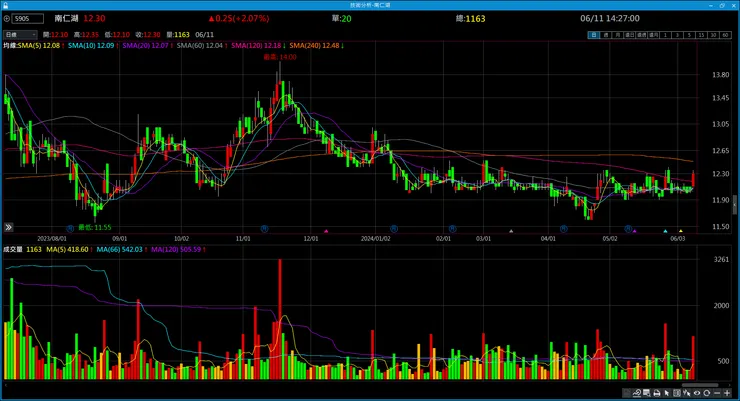Click the magenta triangle marker near 12/01

tap(326, 231)
